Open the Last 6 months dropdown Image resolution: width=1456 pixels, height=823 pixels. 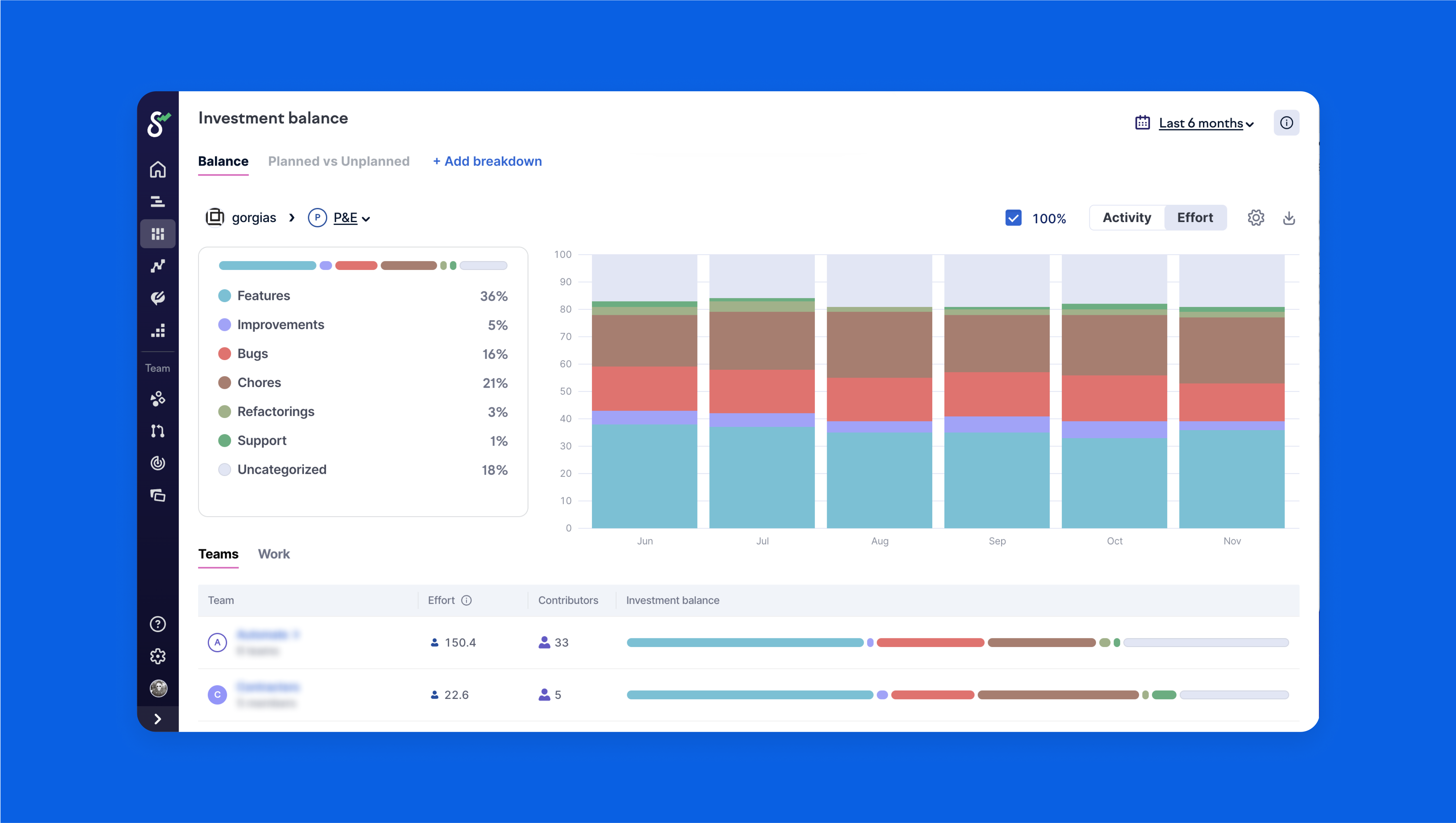point(1201,123)
